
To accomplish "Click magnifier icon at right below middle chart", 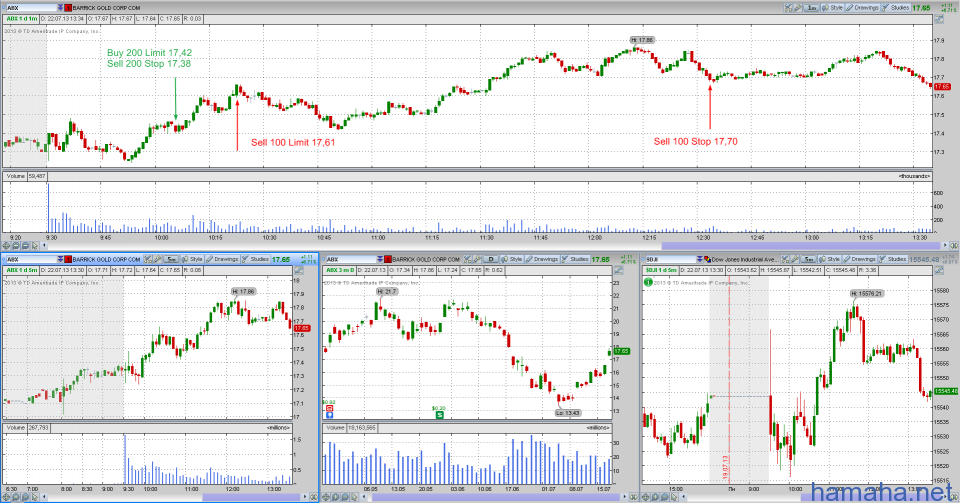I will (634, 497).
